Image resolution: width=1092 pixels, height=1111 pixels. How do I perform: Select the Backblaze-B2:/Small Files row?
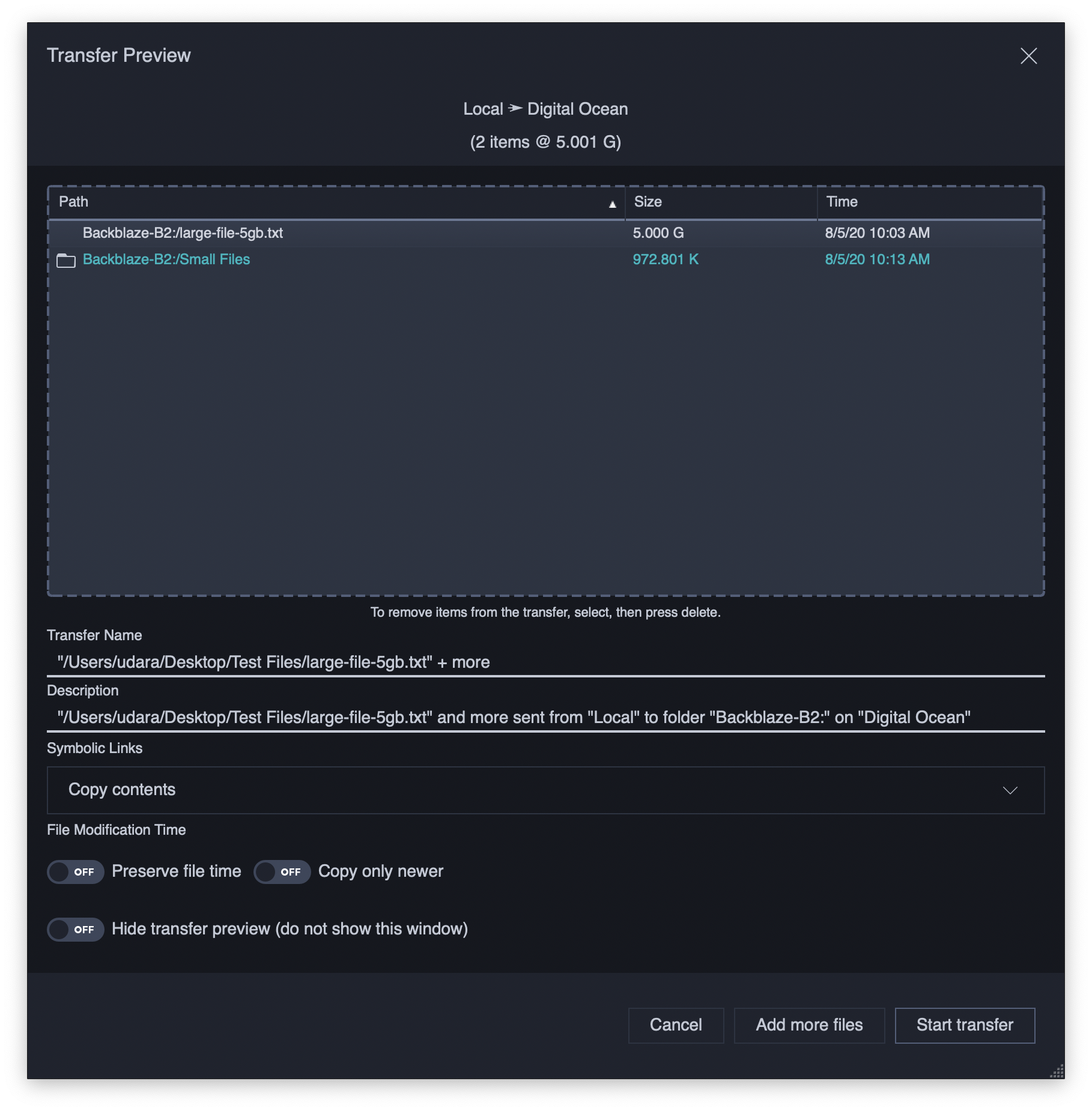pyautogui.click(x=545, y=259)
